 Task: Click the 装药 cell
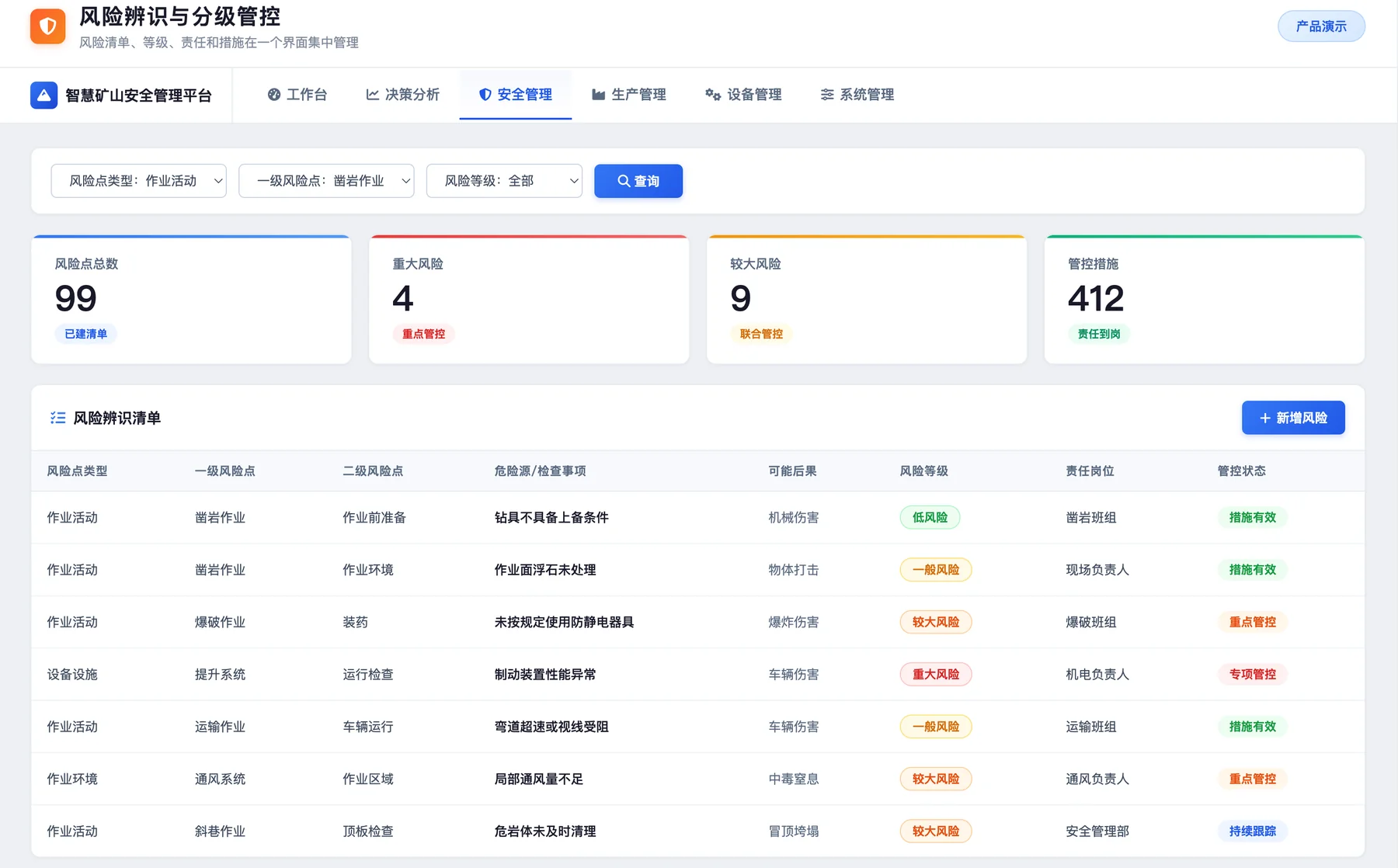(x=356, y=622)
